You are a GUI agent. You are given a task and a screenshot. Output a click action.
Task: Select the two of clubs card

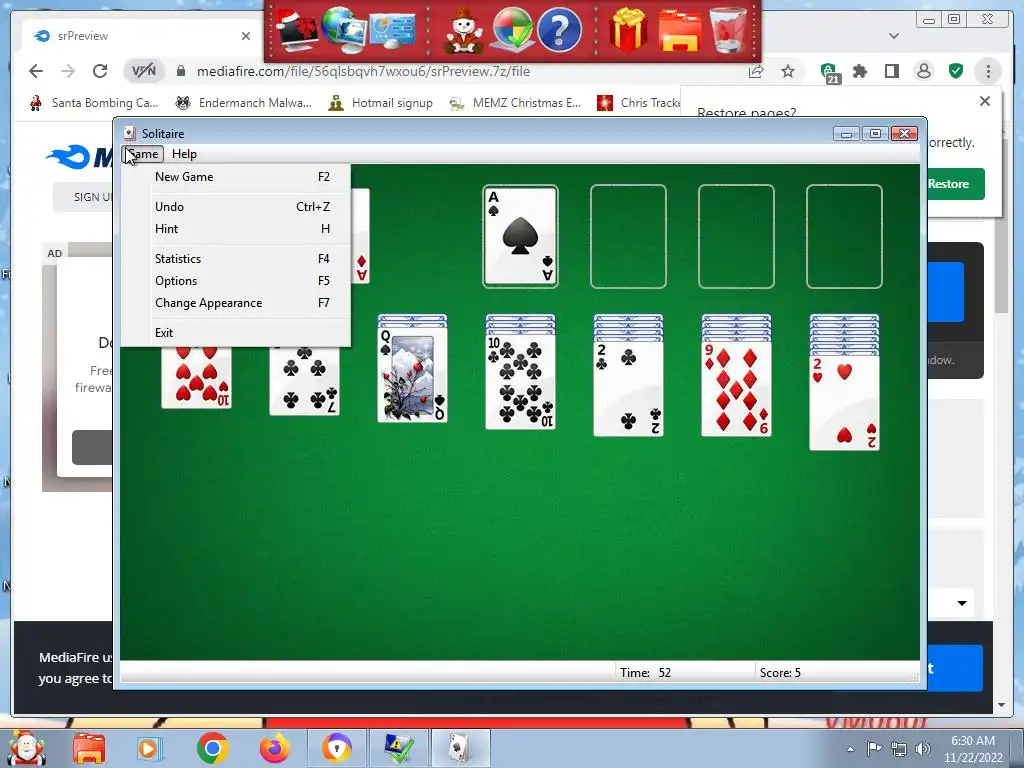point(628,389)
